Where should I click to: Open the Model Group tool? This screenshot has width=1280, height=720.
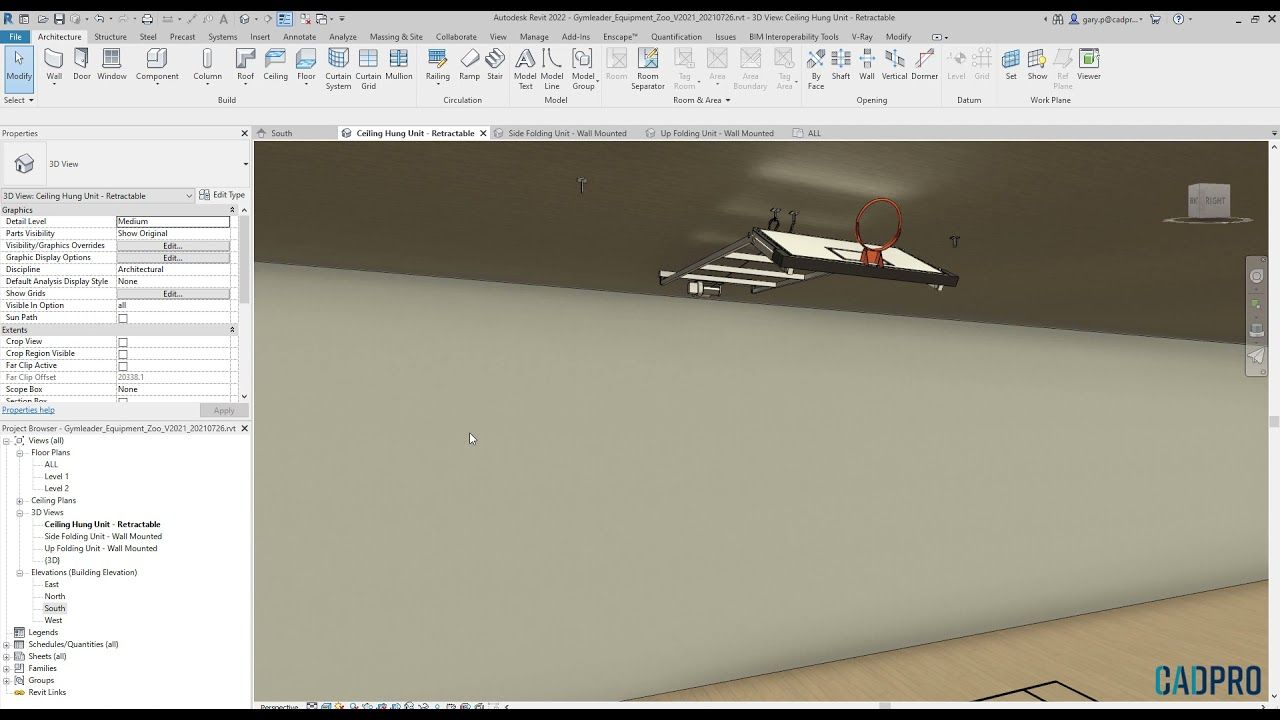[x=583, y=69]
